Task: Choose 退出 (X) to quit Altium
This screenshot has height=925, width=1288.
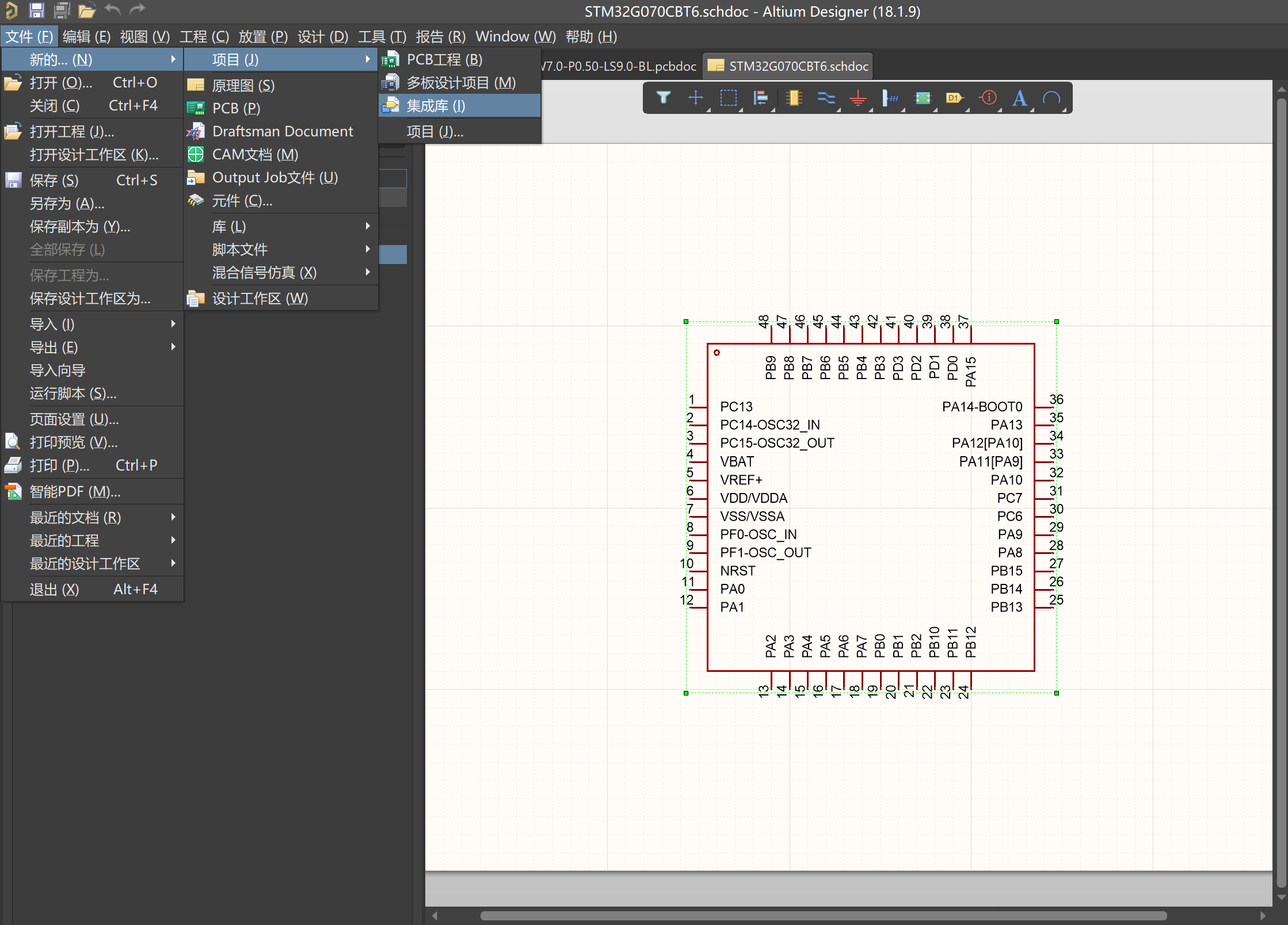Action: point(93,589)
